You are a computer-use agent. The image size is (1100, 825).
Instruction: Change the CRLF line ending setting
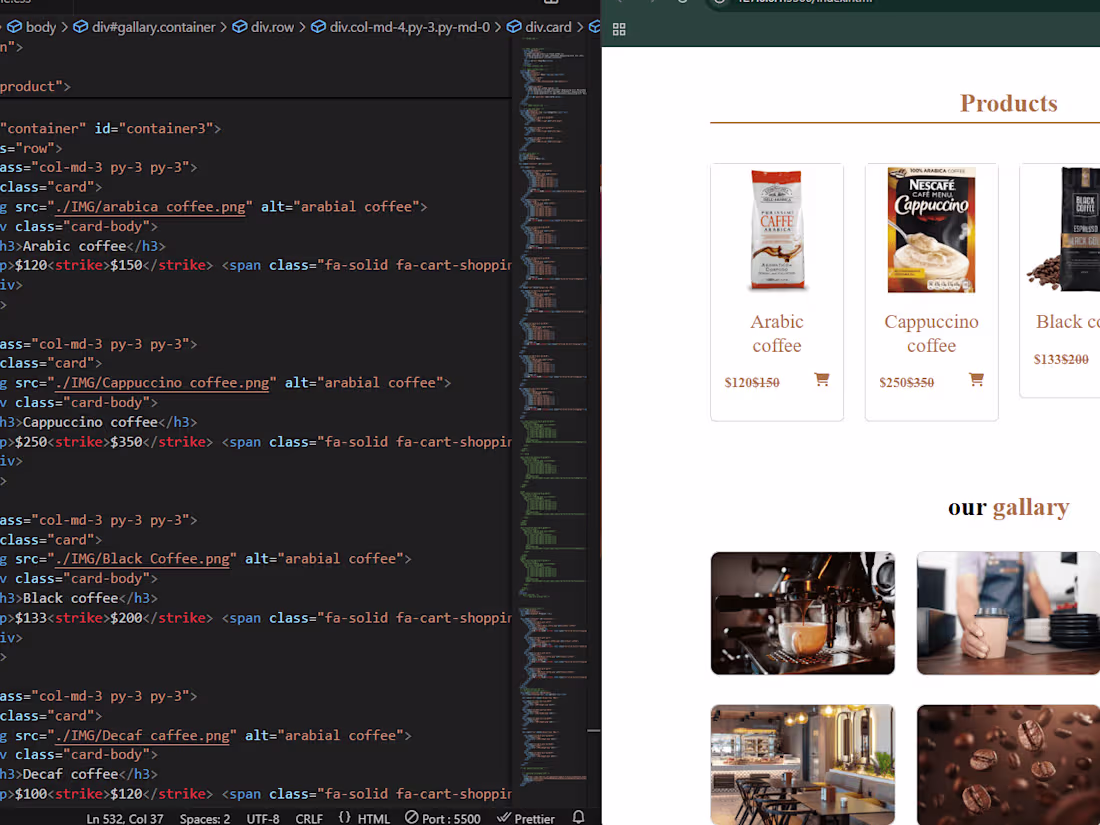click(309, 818)
